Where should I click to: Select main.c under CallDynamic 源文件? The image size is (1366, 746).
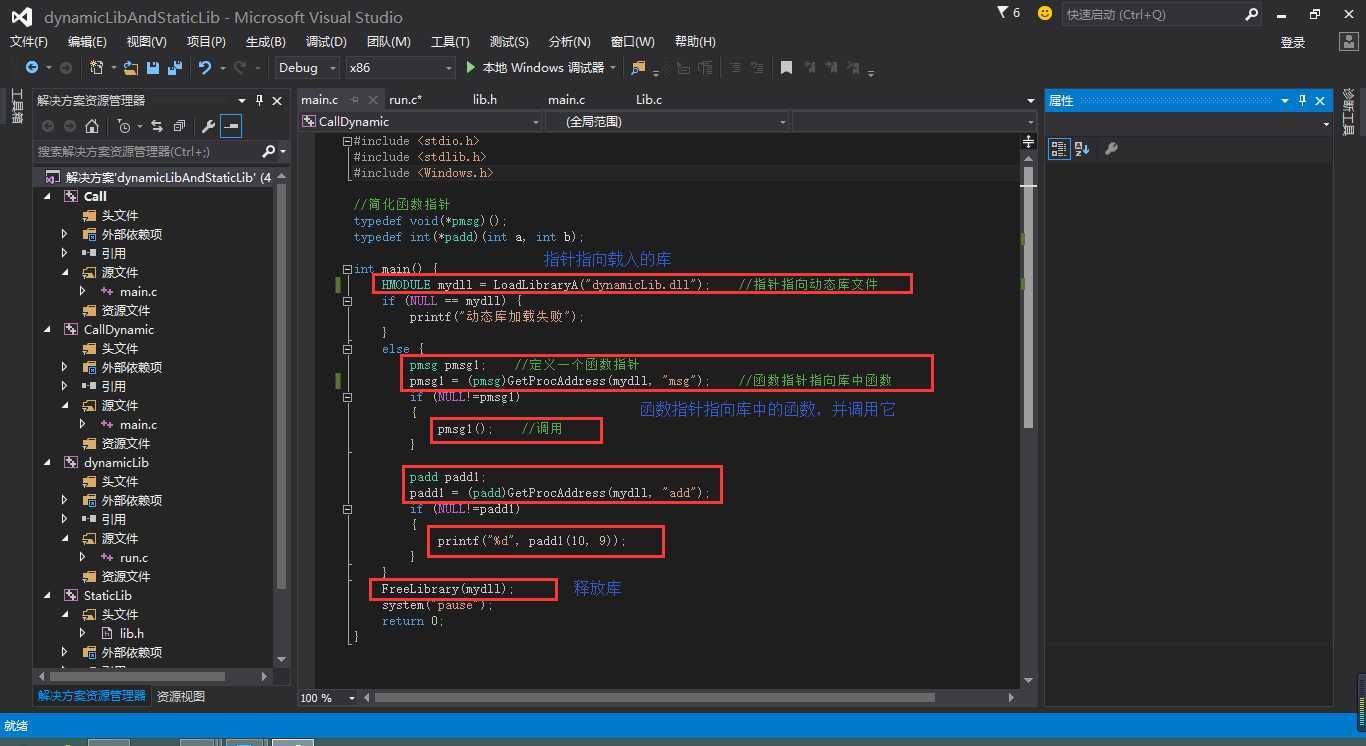click(138, 425)
